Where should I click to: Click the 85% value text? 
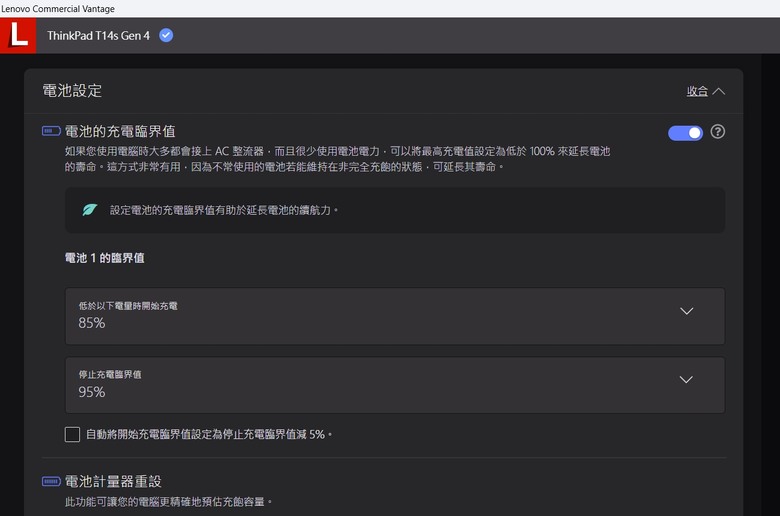[x=92, y=323]
